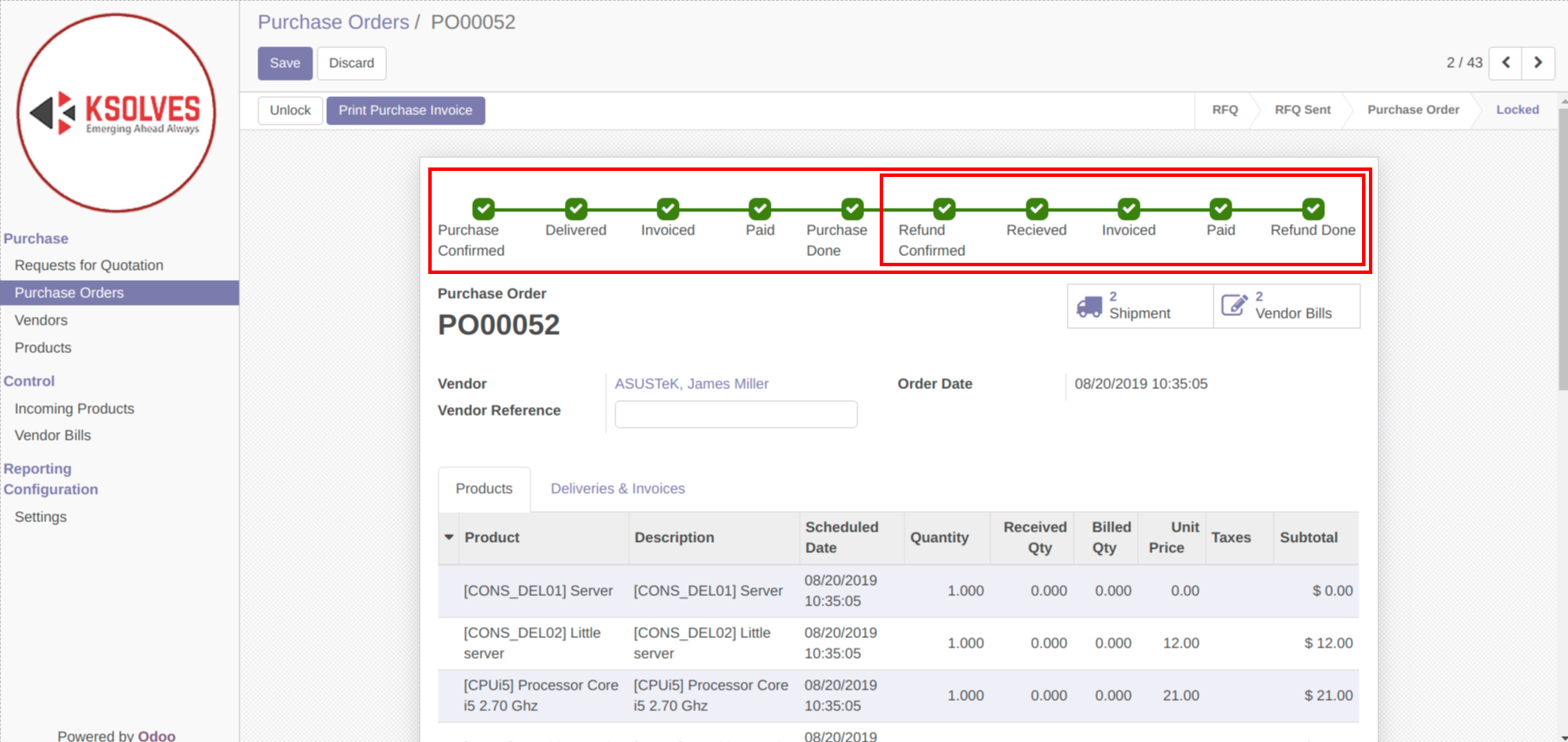Expand the product table column options arrow
Screen dimensions: 1568x742
click(x=449, y=538)
